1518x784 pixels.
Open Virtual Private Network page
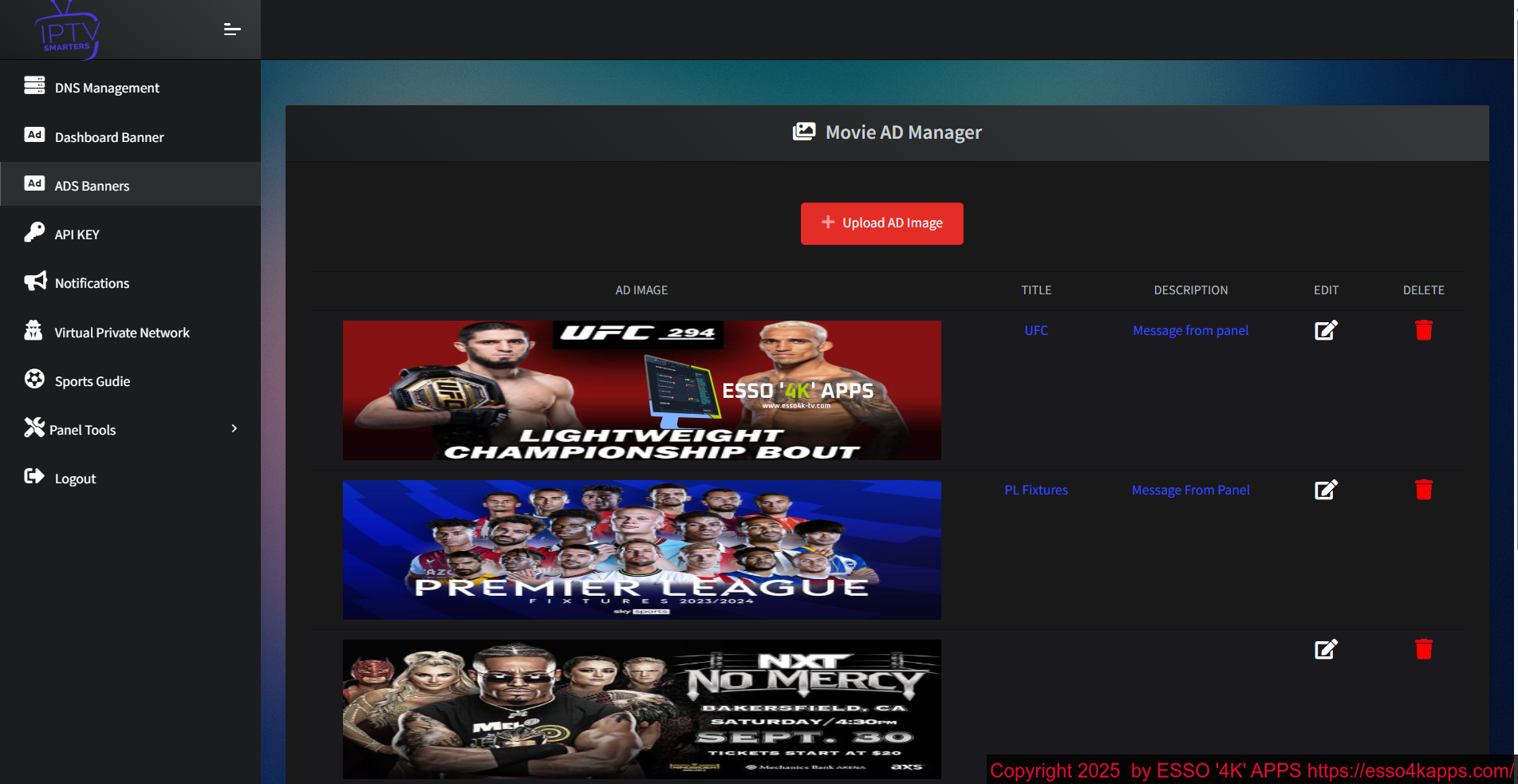[x=130, y=333]
